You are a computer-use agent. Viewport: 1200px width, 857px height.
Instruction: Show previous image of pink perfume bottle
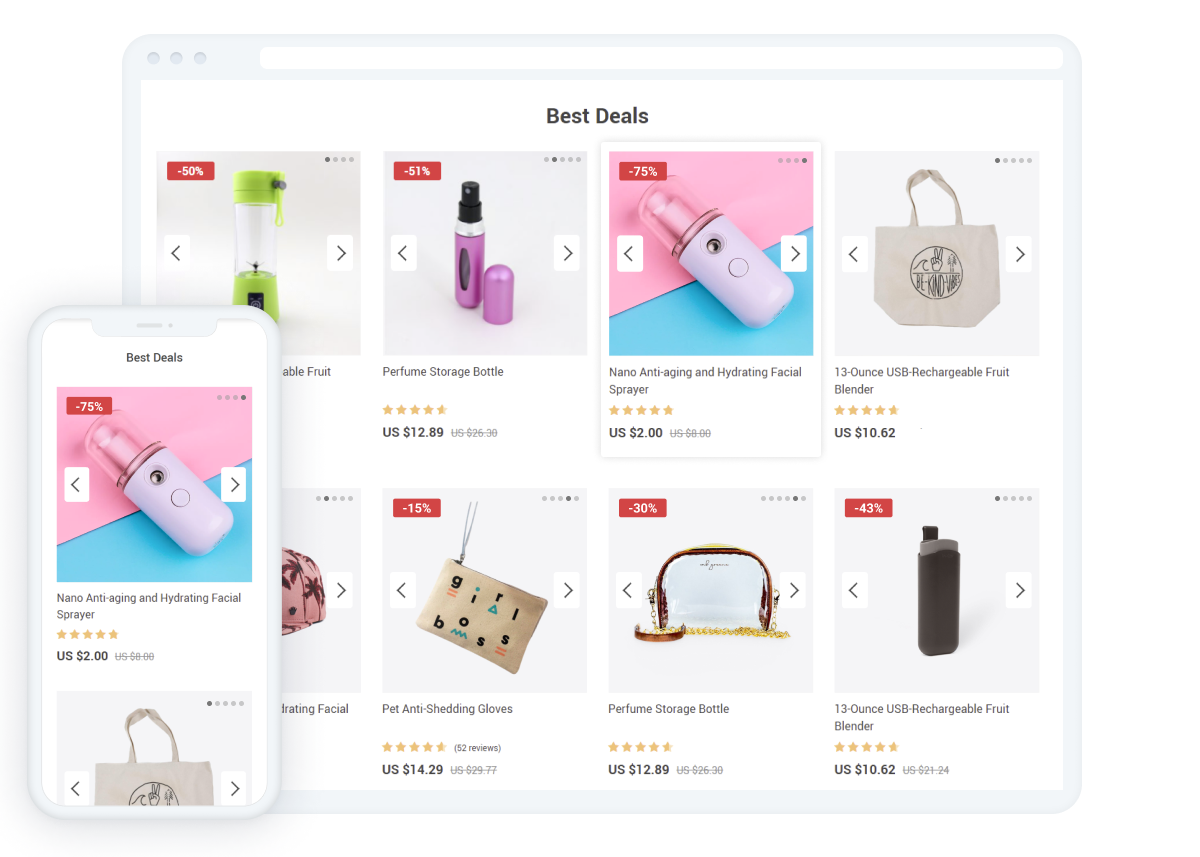coord(403,253)
